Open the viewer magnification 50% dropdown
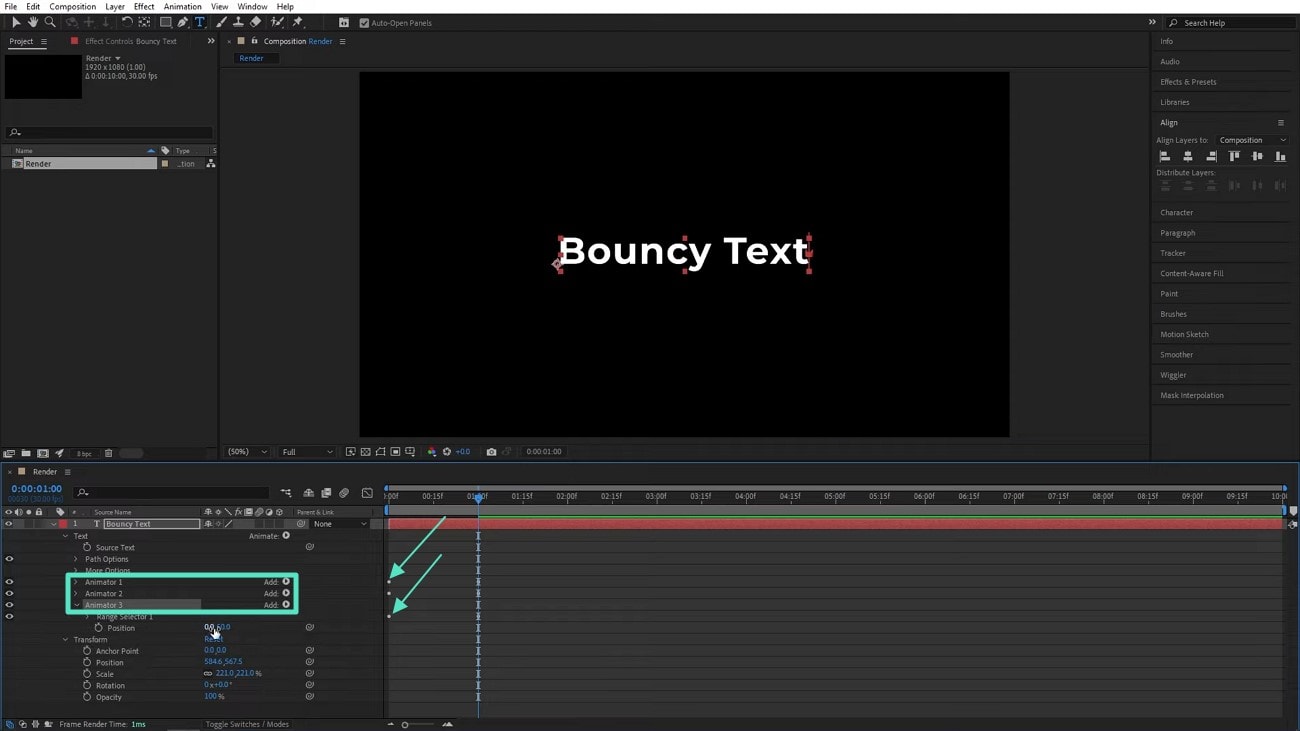This screenshot has width=1300, height=731. click(247, 452)
